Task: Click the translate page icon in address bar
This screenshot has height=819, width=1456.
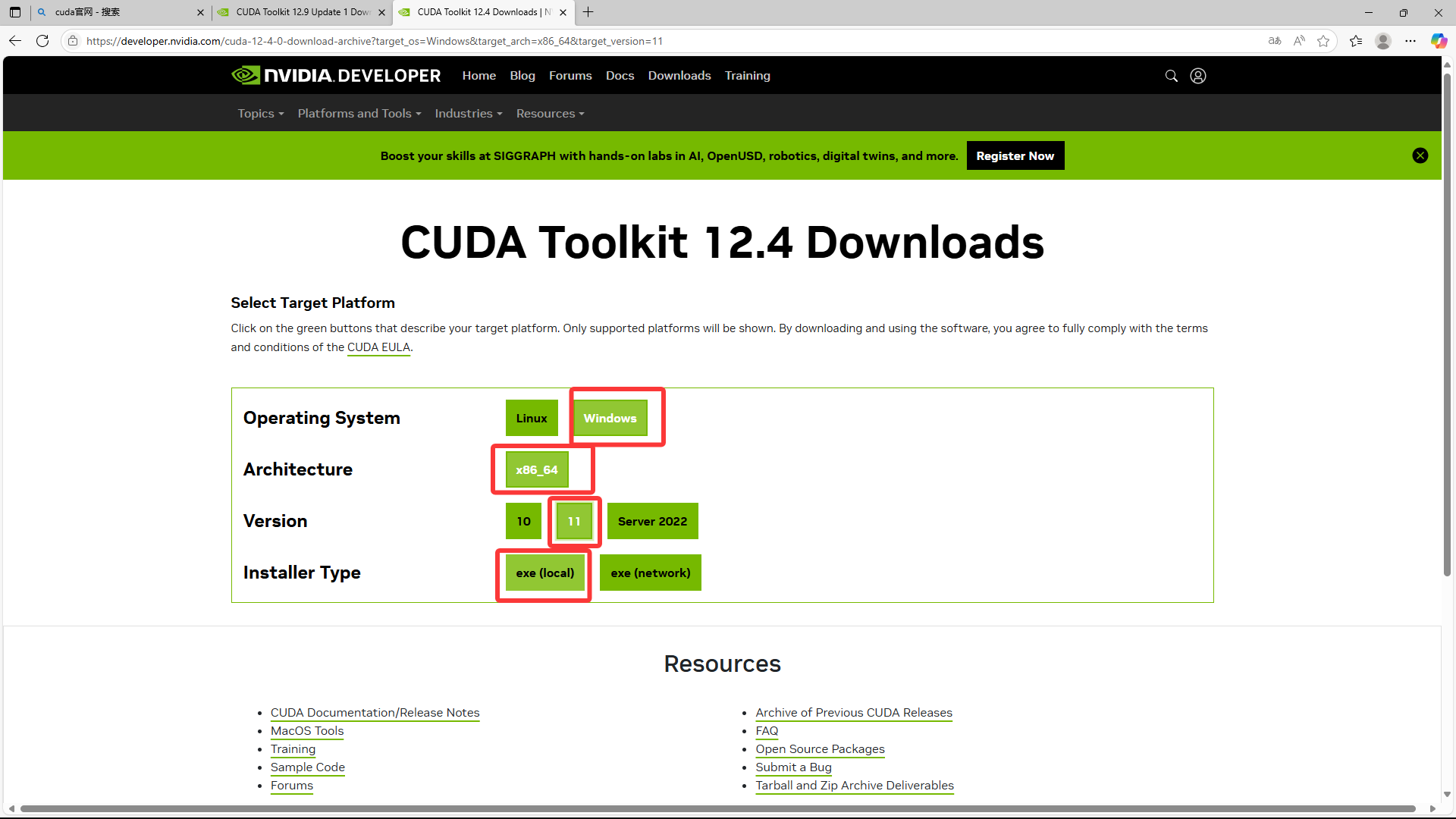Action: coord(1275,41)
